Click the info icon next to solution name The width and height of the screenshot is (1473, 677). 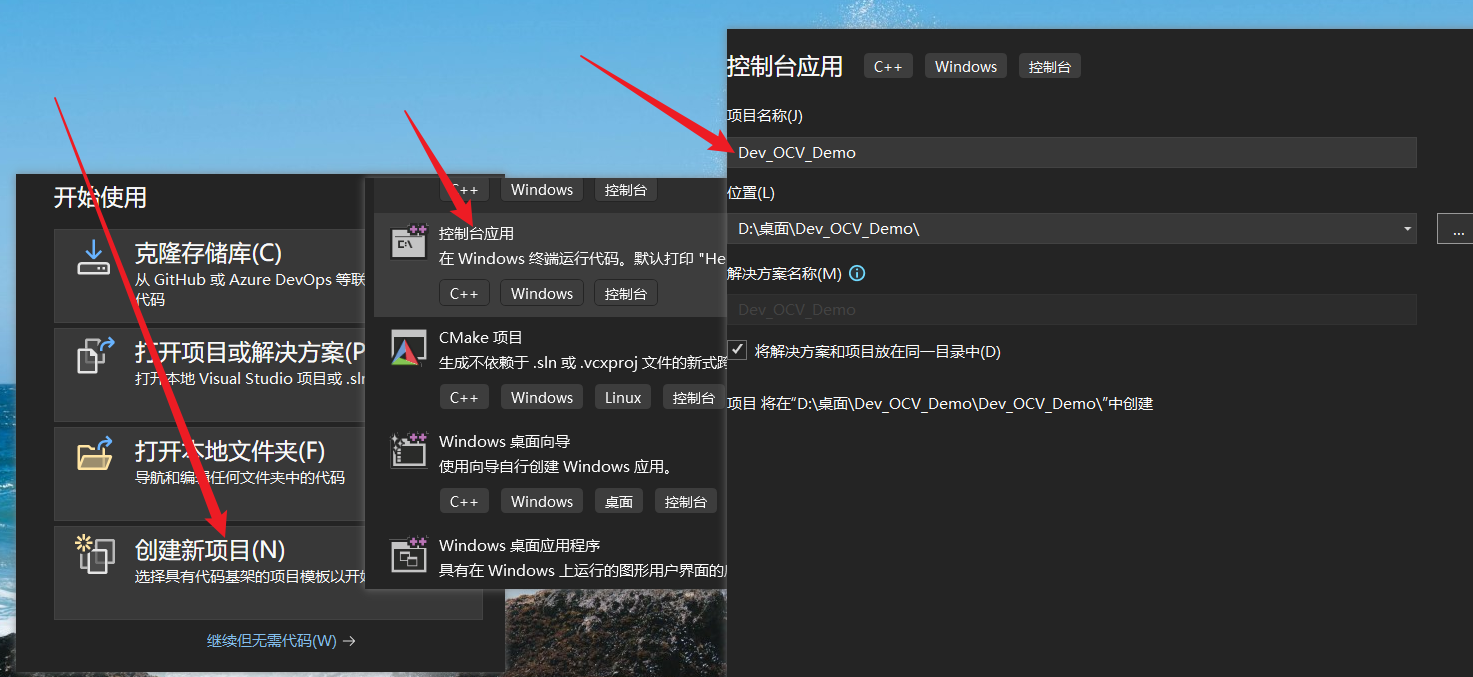point(857,273)
